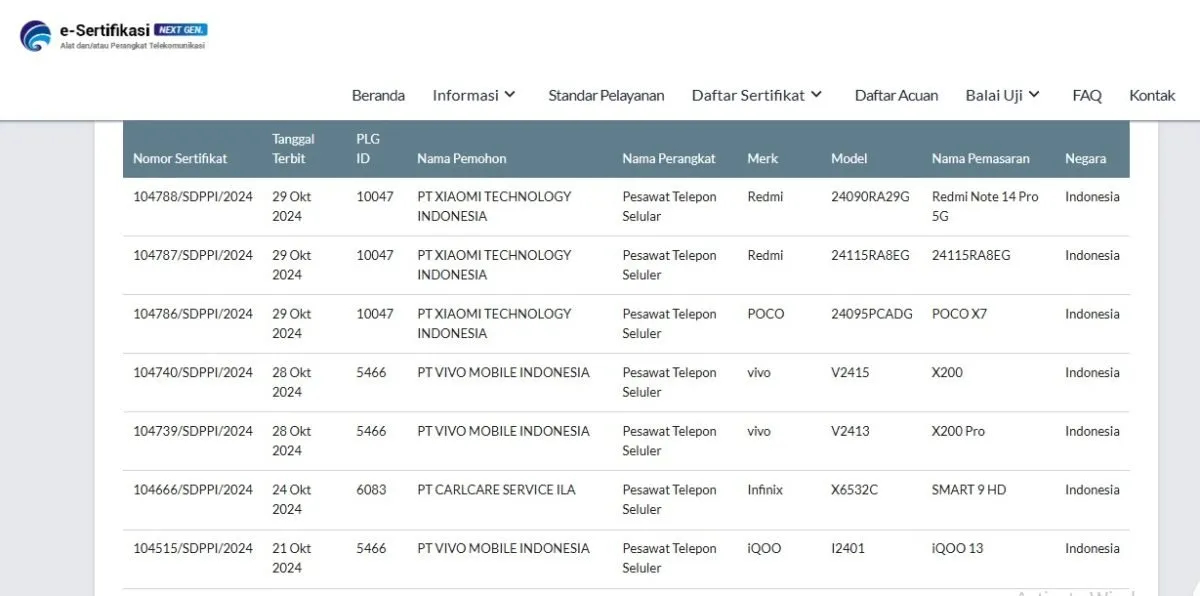Click the Nomor Sertifikat column header

point(180,158)
